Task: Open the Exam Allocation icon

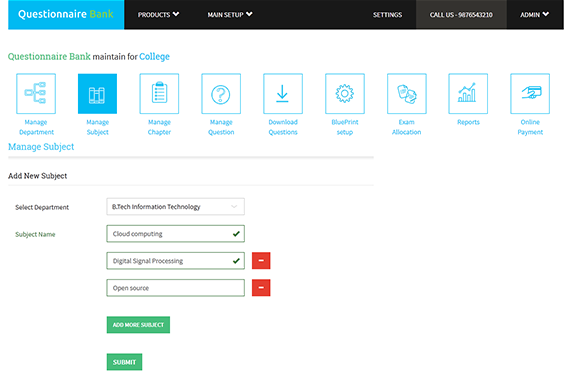Action: click(x=407, y=94)
